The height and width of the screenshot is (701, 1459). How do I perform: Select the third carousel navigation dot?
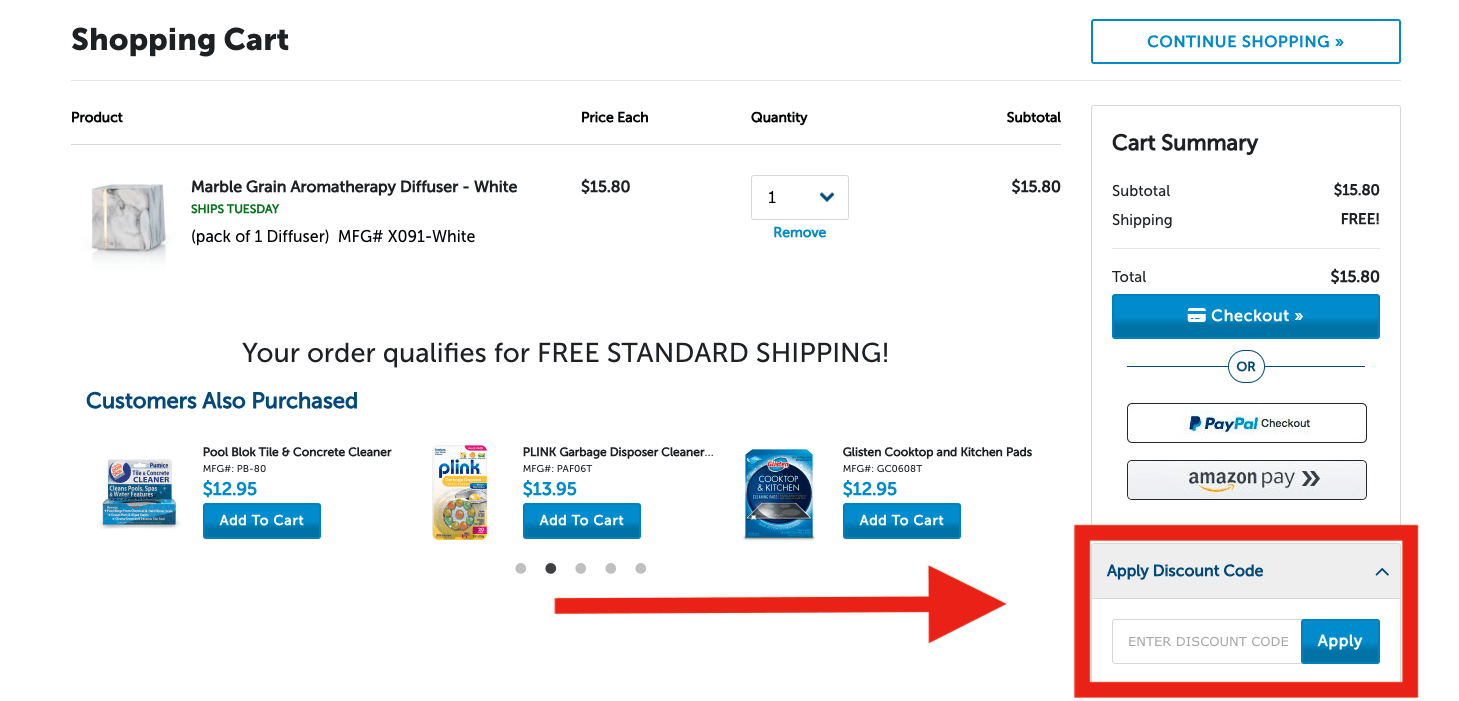[x=581, y=568]
